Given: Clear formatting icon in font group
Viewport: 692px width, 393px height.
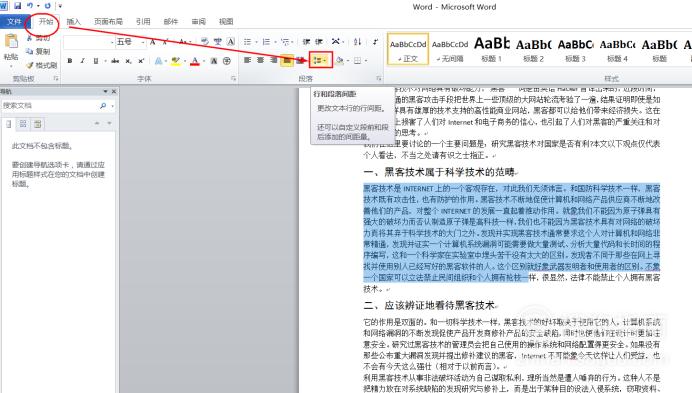Looking at the screenshot, I should coord(204,42).
